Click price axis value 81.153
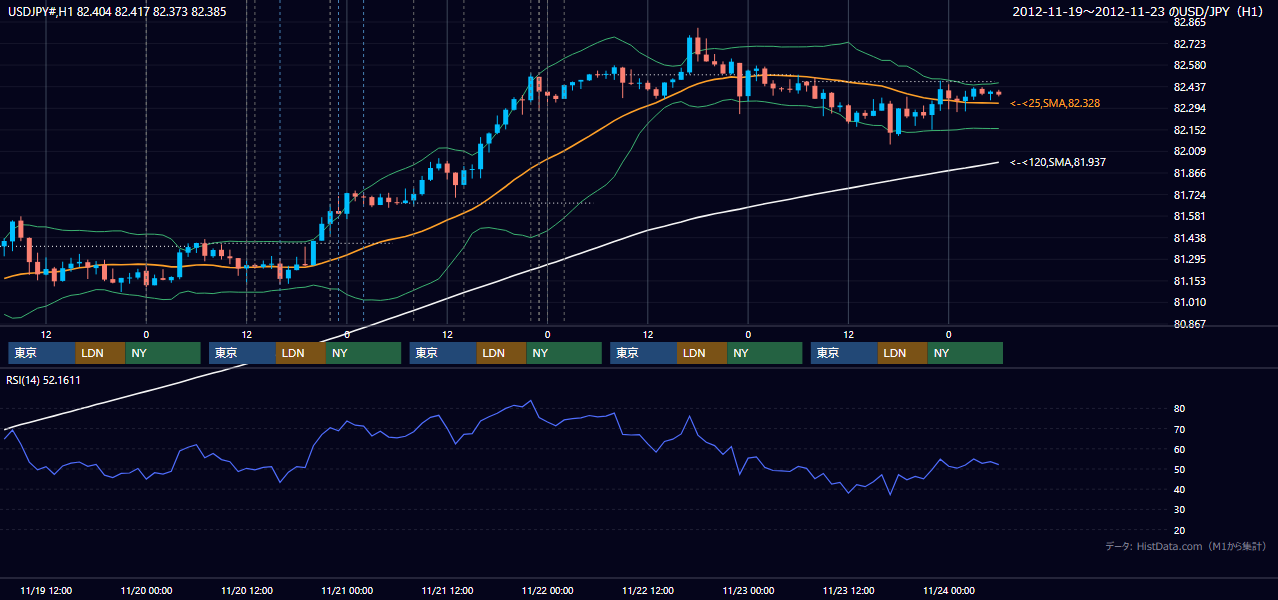This screenshot has height=600, width=1278. coord(1190,281)
